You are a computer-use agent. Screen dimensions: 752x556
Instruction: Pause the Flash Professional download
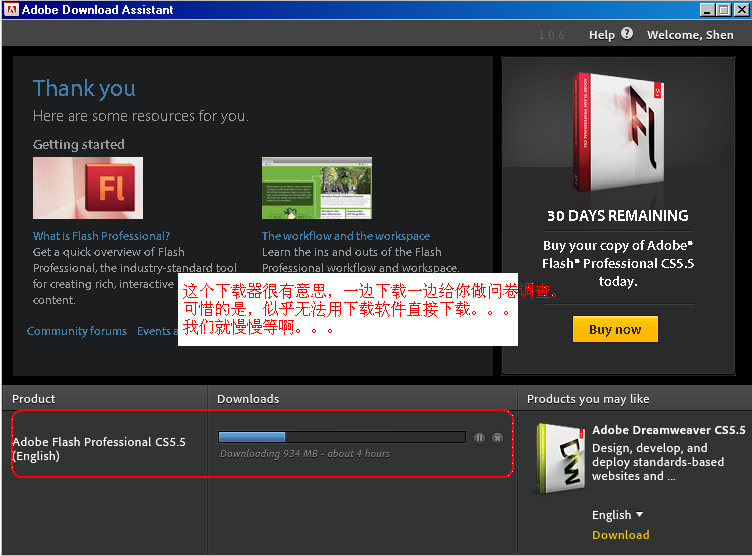pyautogui.click(x=479, y=438)
